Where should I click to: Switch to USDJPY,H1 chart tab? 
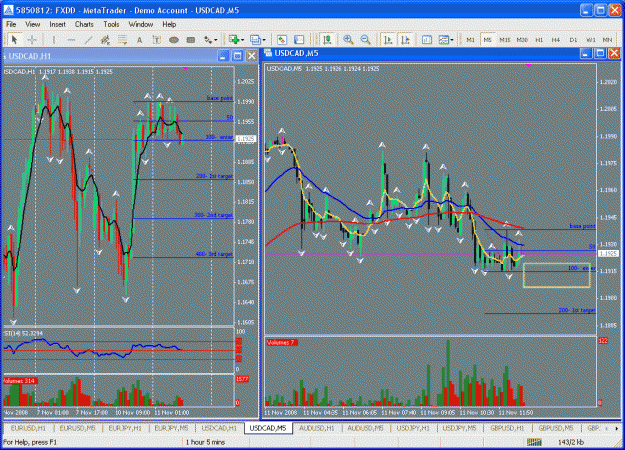click(413, 428)
